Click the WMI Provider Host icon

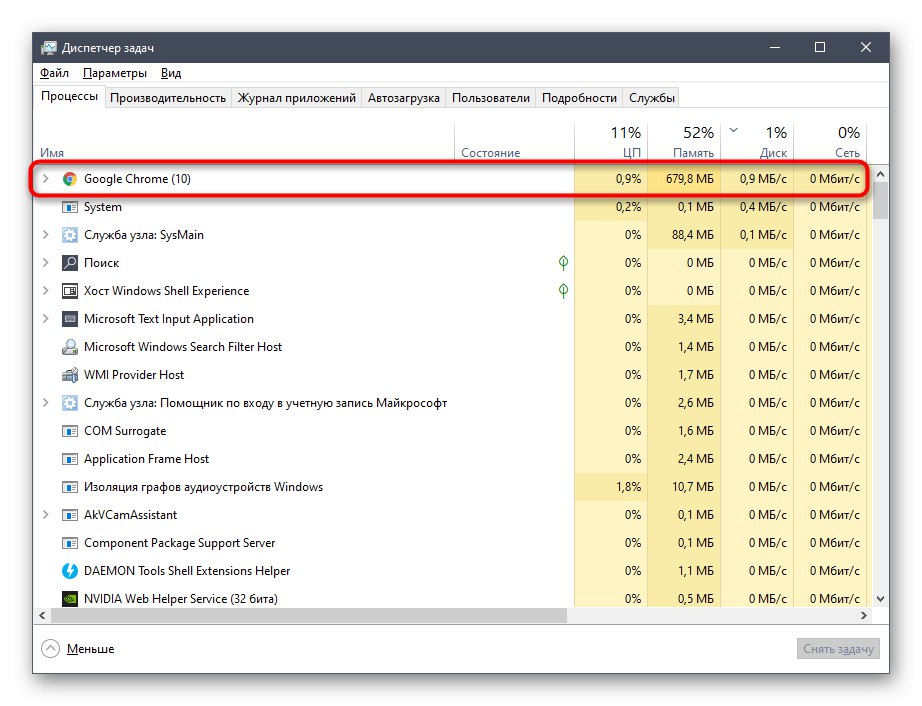point(70,375)
